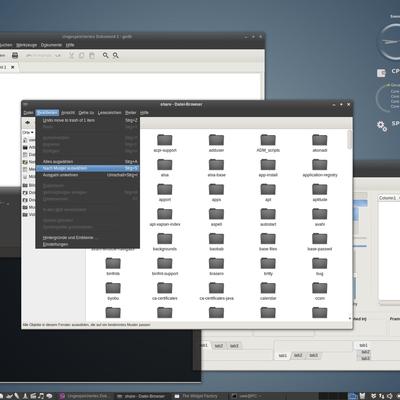
Task: Switch to share Datei-Browser taskbar button
Action: click(142, 396)
